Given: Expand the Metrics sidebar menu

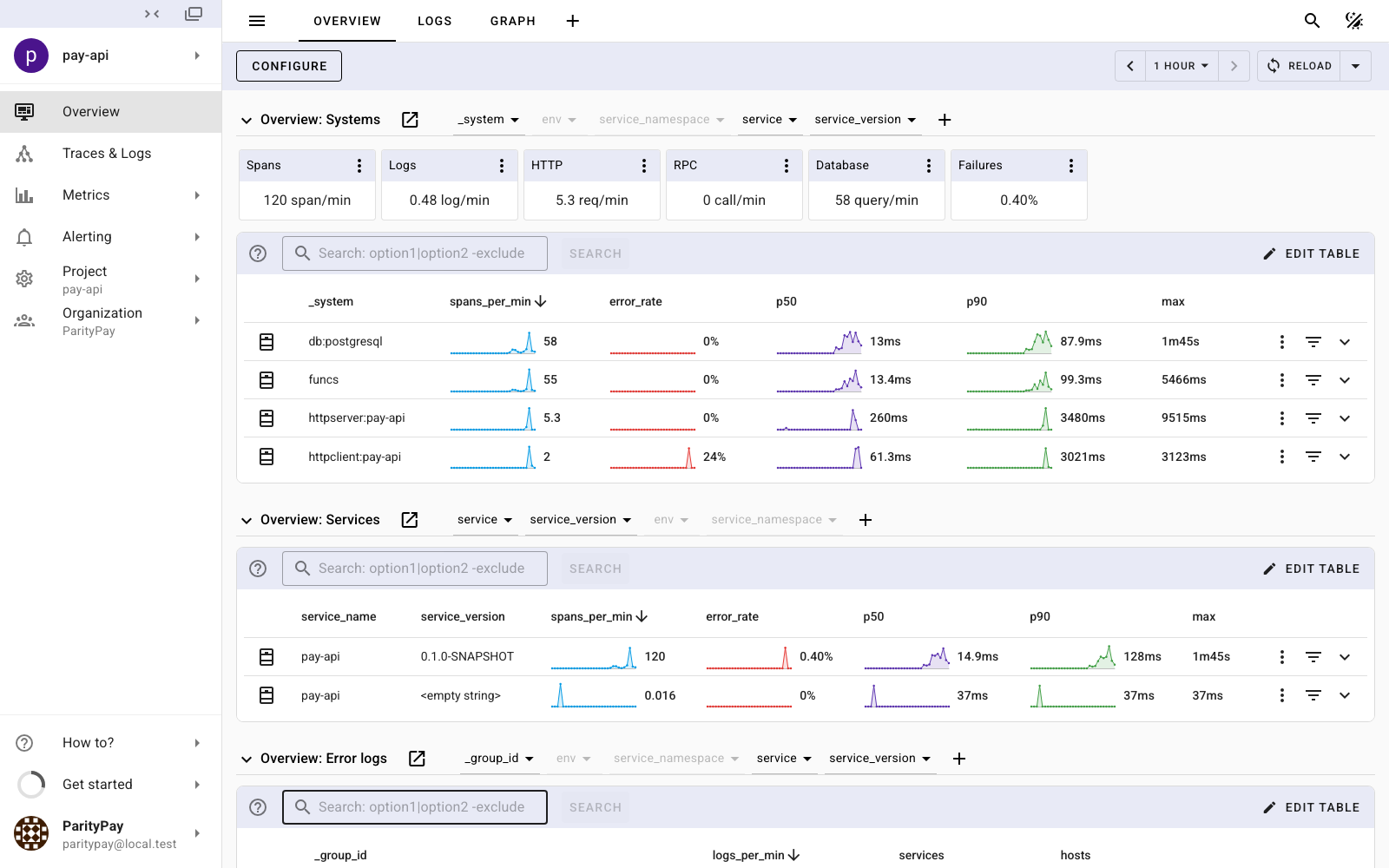Looking at the screenshot, I should point(111,195).
